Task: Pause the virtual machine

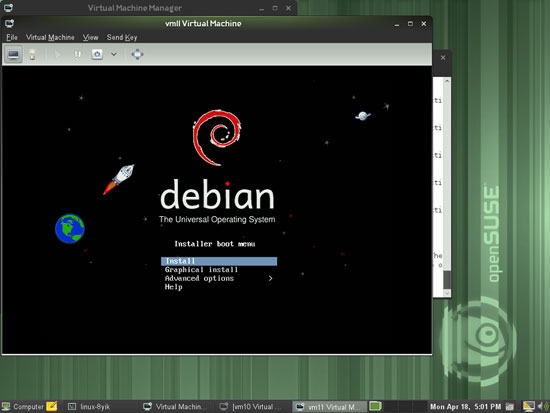Action: pyautogui.click(x=78, y=54)
